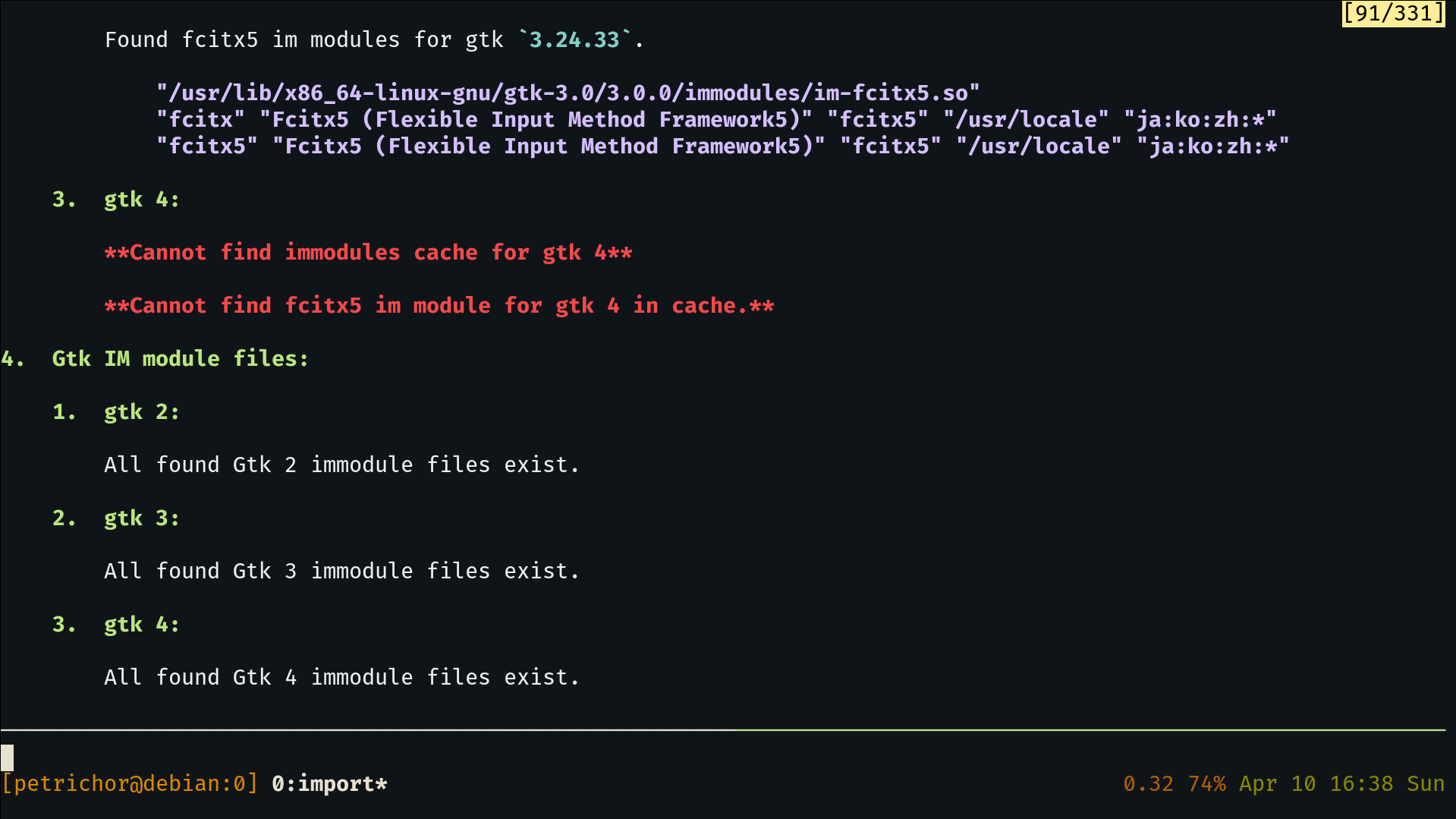Click the [91/331] scroll position indicator
The image size is (1456, 819).
point(1393,14)
